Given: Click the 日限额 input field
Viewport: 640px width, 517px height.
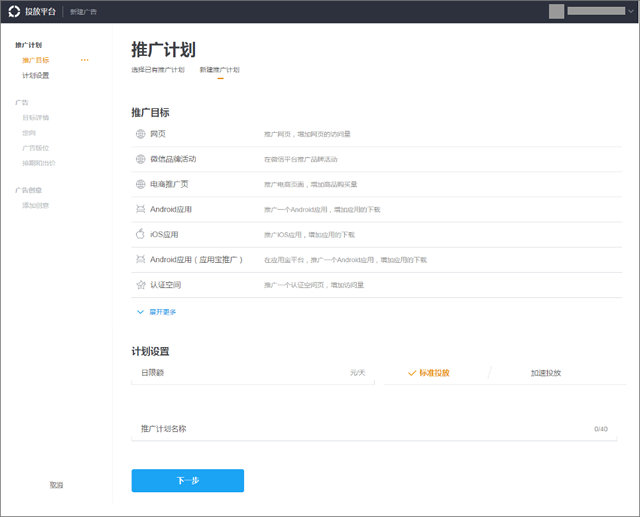Looking at the screenshot, I should pos(250,373).
